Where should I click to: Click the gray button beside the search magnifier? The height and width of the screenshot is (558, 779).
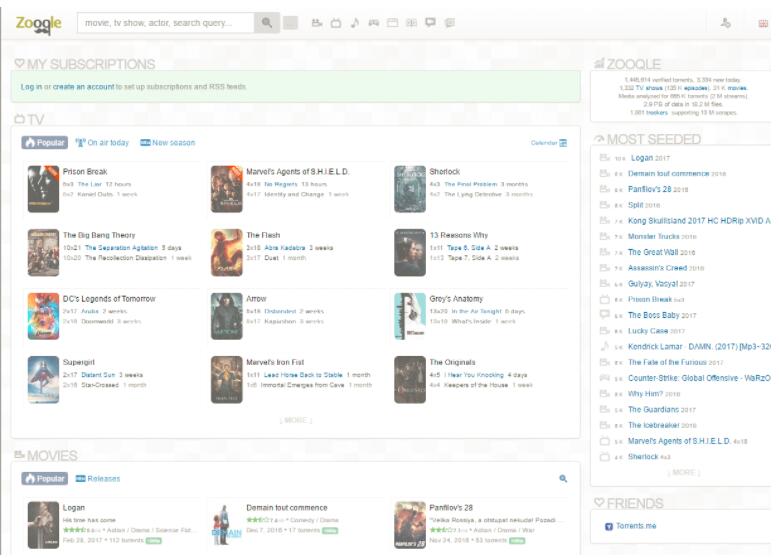[290, 23]
